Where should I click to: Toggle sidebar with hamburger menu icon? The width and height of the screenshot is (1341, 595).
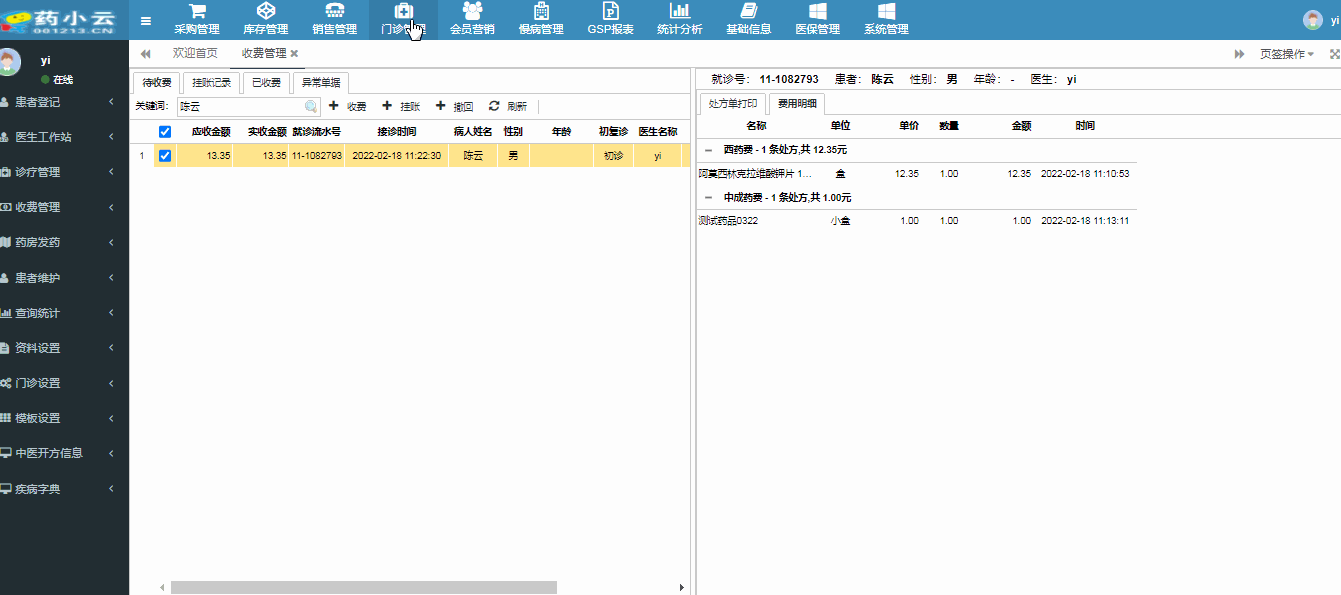tap(146, 21)
